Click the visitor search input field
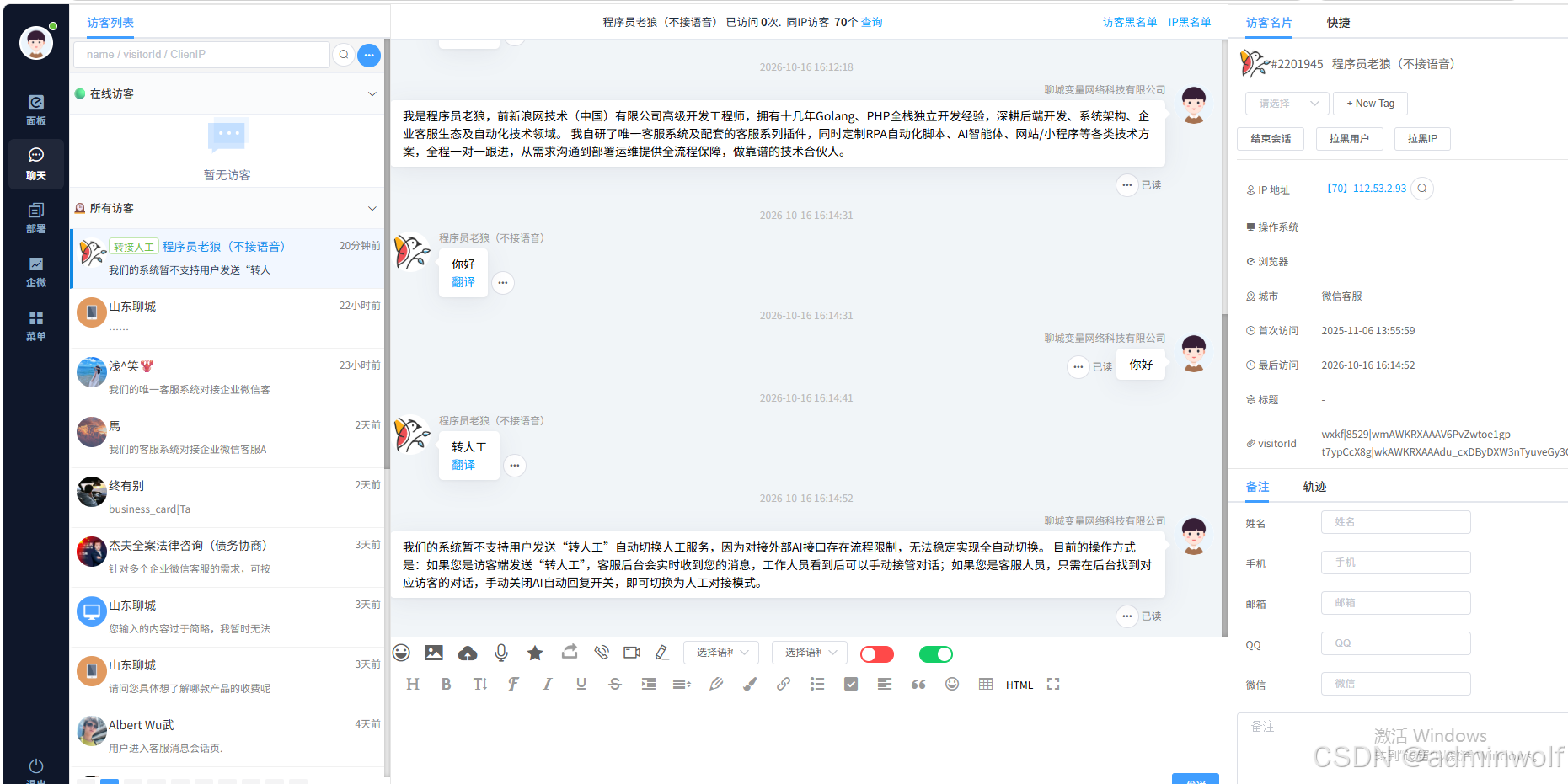The height and width of the screenshot is (784, 1568). pos(201,55)
